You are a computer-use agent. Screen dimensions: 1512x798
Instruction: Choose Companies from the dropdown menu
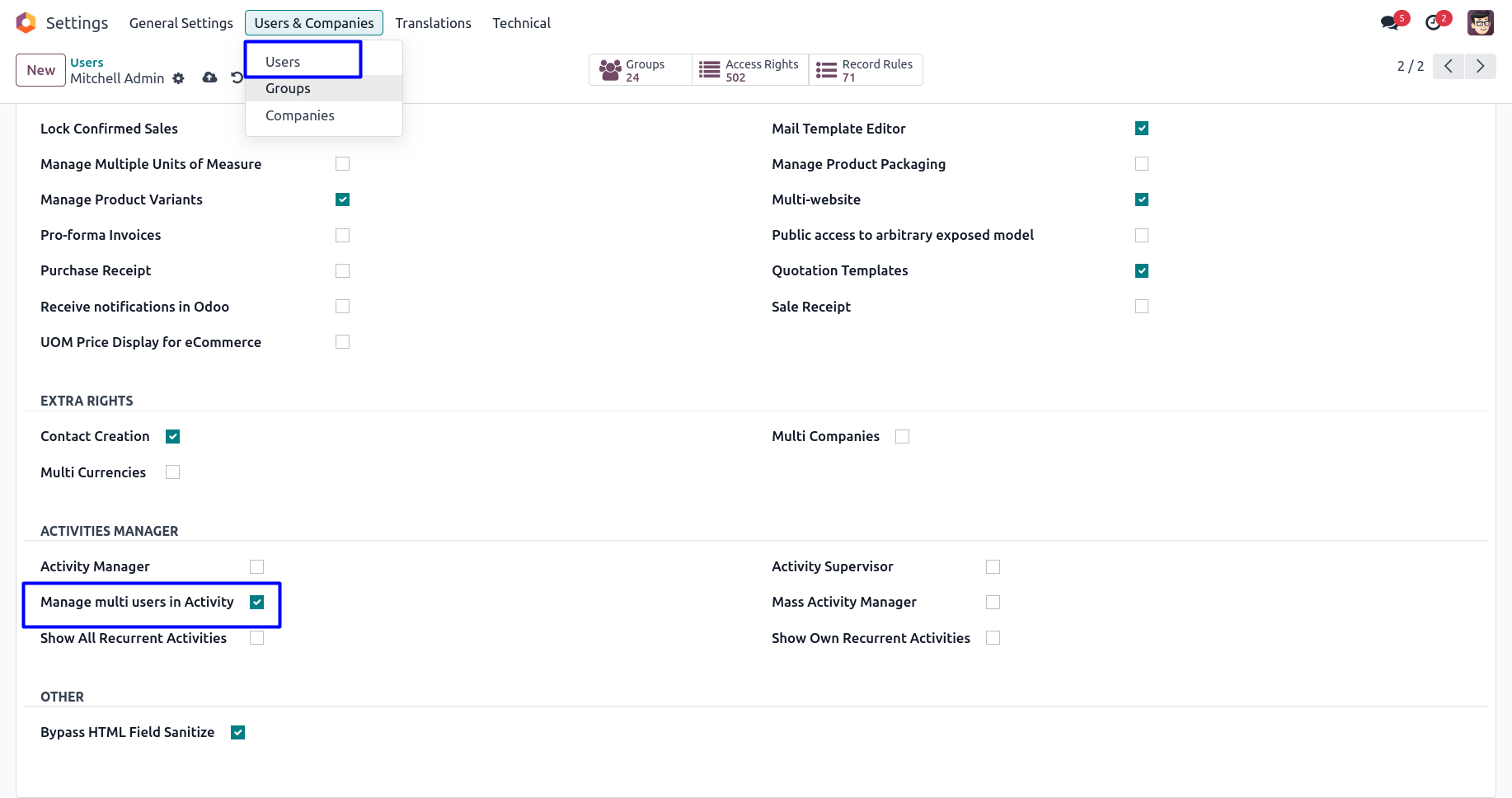tap(300, 115)
